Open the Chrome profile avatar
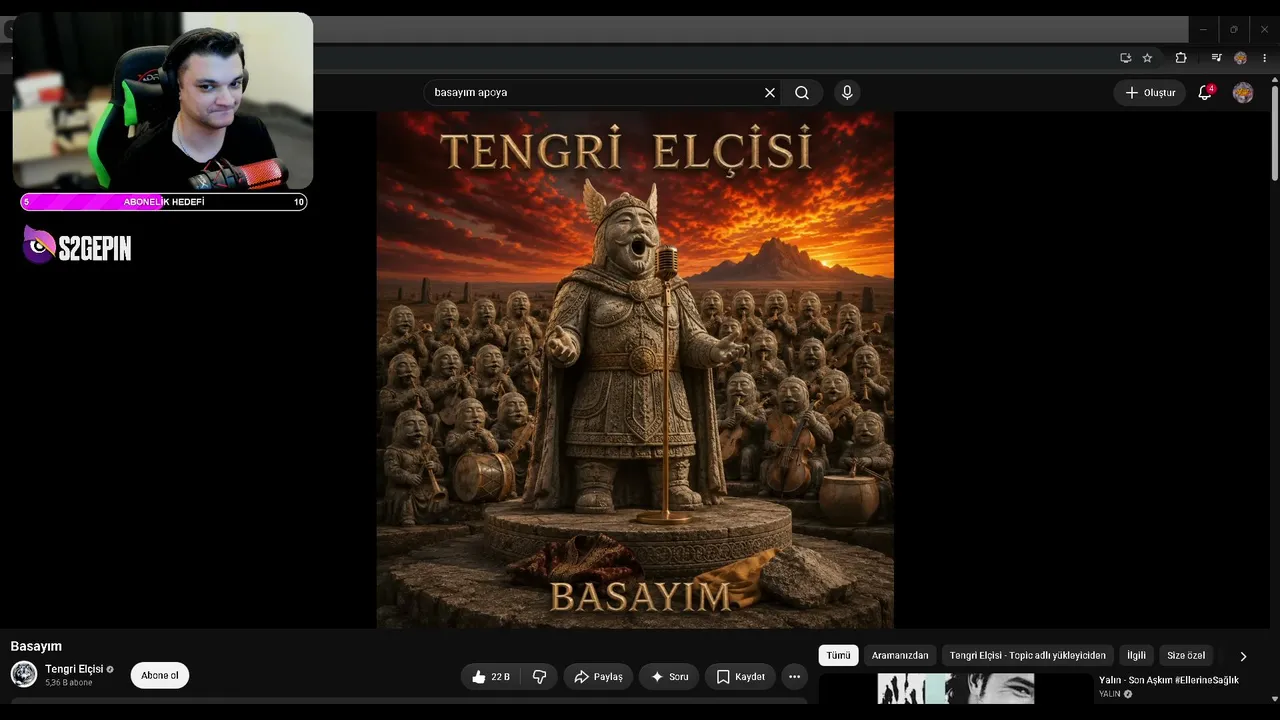 [x=1241, y=58]
